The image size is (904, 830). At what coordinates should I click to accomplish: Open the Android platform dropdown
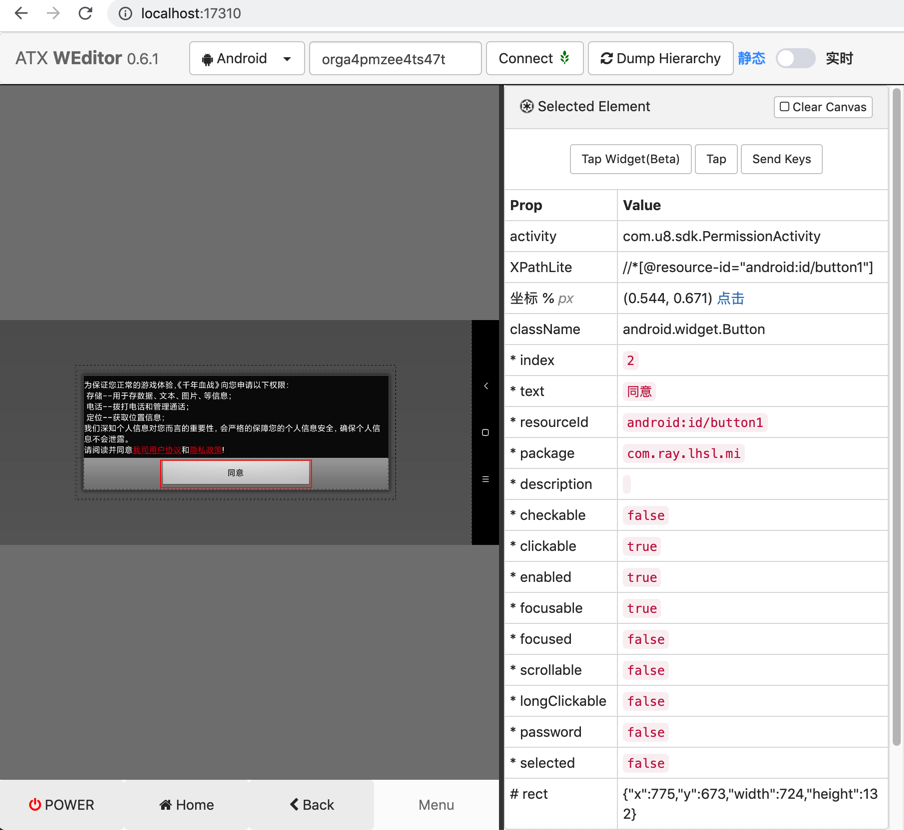pyautogui.click(x=246, y=58)
